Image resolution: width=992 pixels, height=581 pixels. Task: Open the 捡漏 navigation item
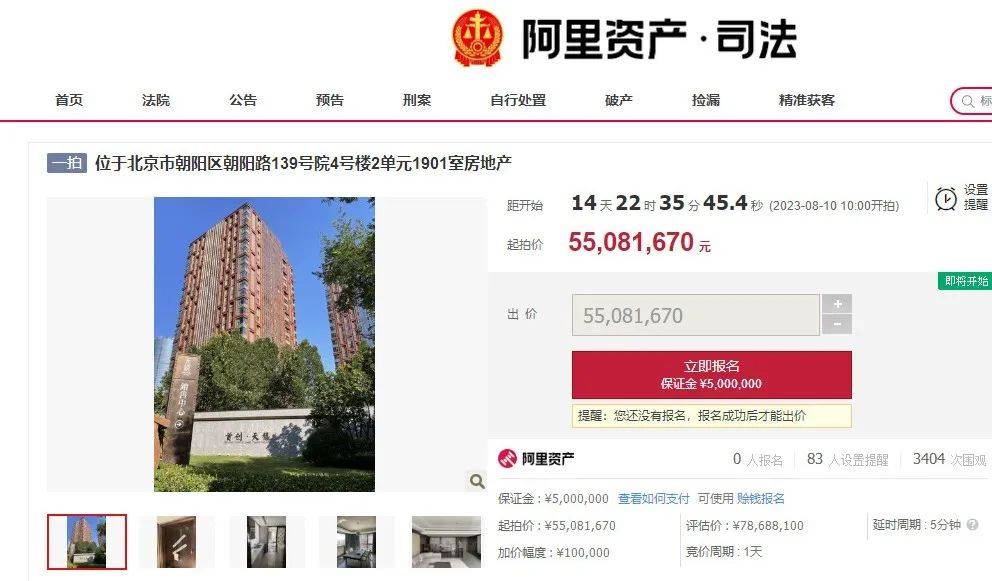click(705, 100)
